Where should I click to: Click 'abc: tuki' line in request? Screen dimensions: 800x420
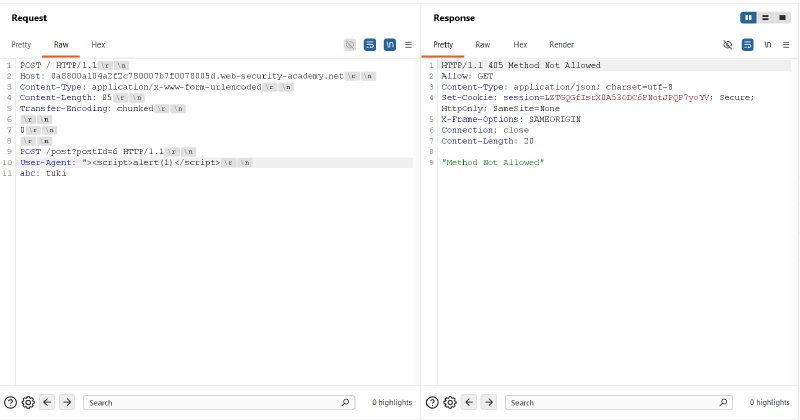click(x=43, y=174)
